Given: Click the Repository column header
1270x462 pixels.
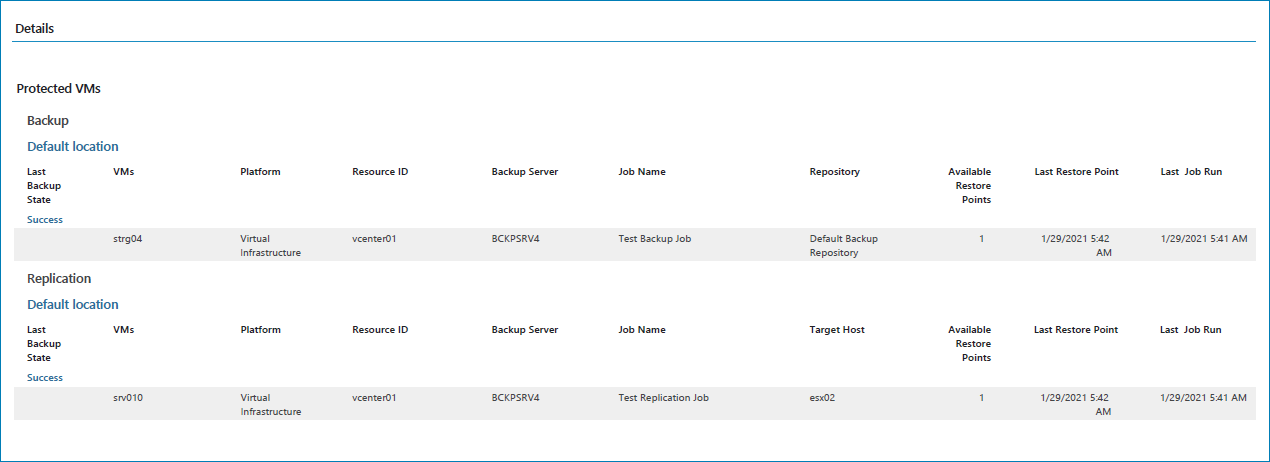Looking at the screenshot, I should 834,172.
